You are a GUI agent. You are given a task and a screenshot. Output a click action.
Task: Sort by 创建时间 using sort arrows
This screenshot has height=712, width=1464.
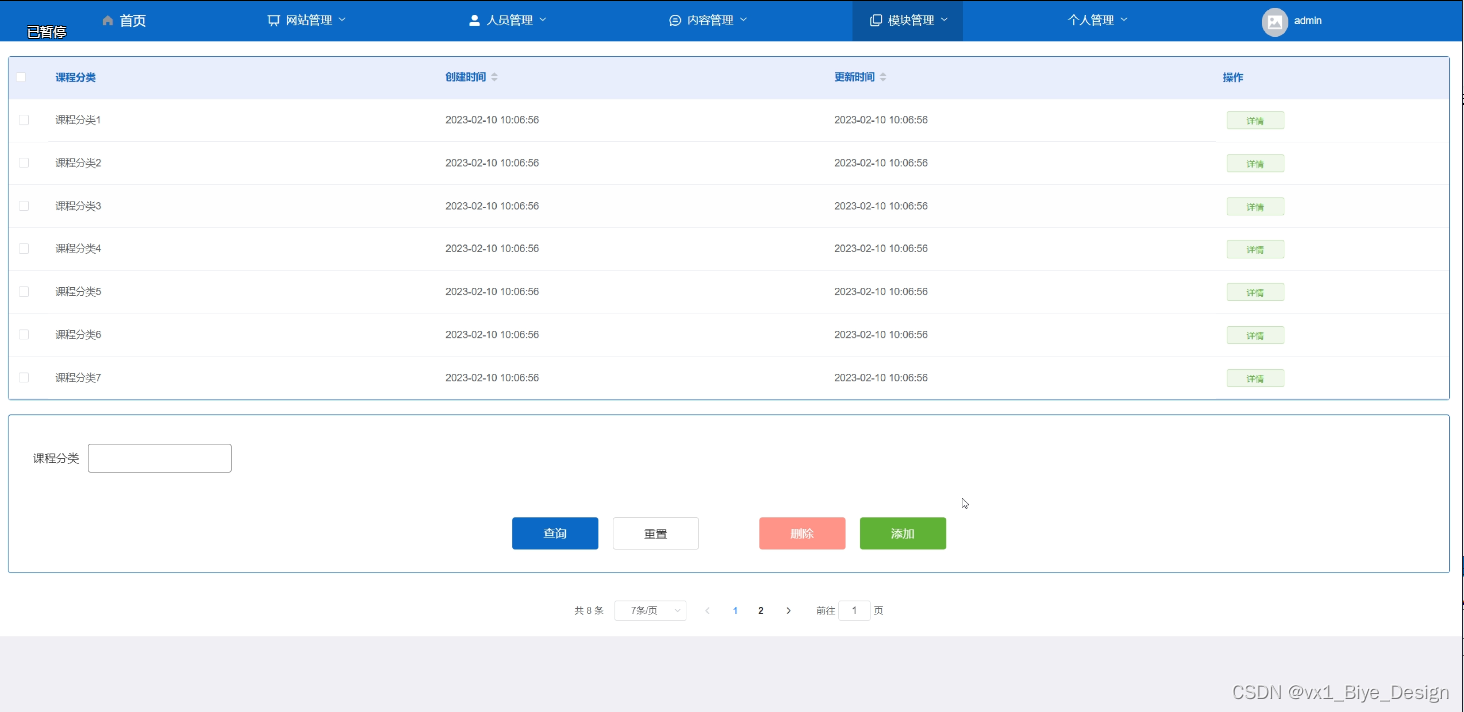(x=494, y=77)
